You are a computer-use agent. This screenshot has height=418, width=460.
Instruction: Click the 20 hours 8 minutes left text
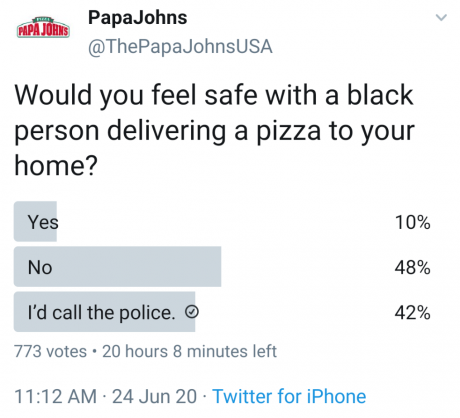pos(189,351)
